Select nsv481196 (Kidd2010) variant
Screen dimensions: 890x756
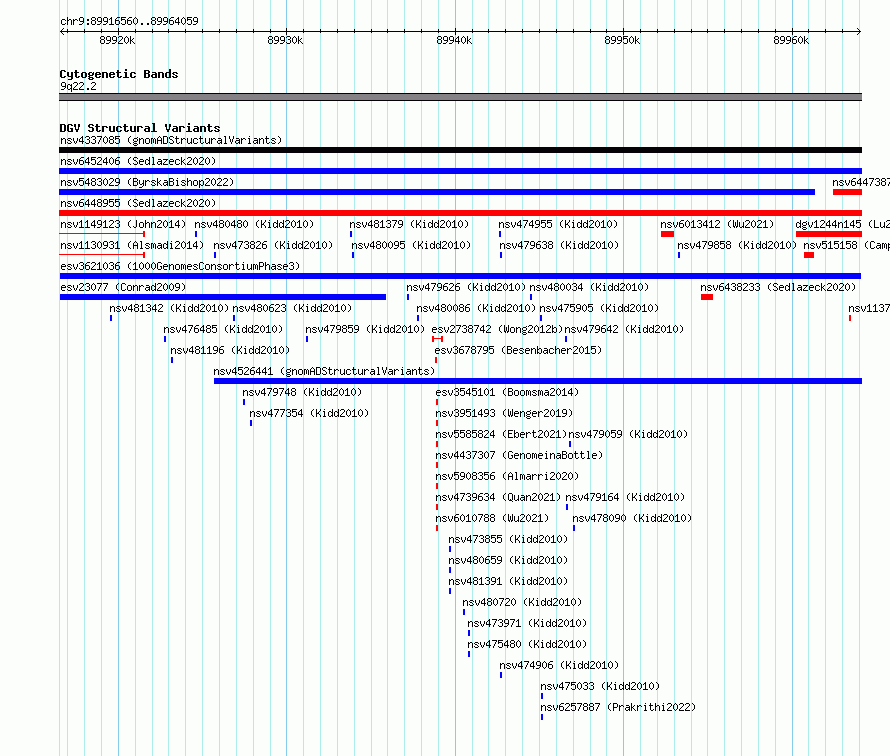(x=230, y=350)
